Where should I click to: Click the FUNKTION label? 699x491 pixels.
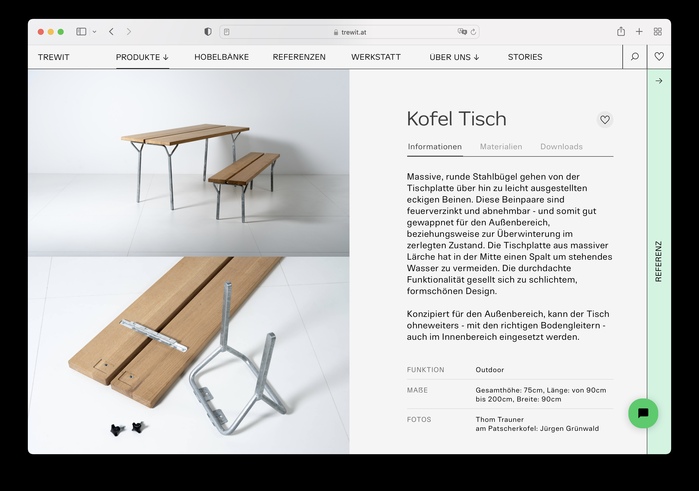coord(425,370)
